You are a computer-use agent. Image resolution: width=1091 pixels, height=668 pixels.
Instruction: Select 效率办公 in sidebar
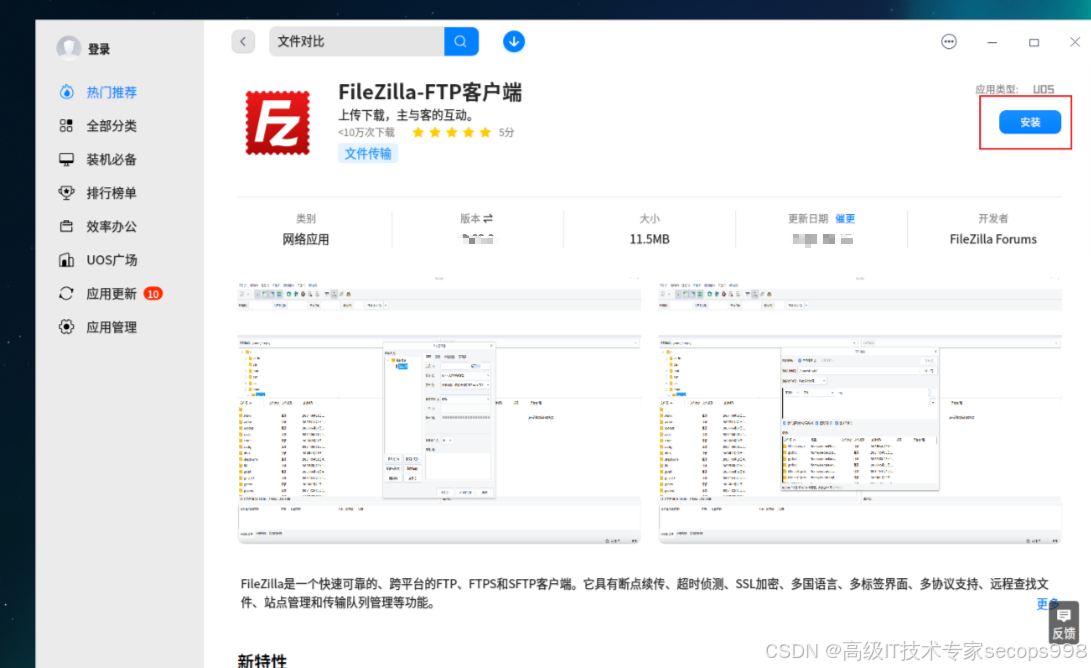111,226
